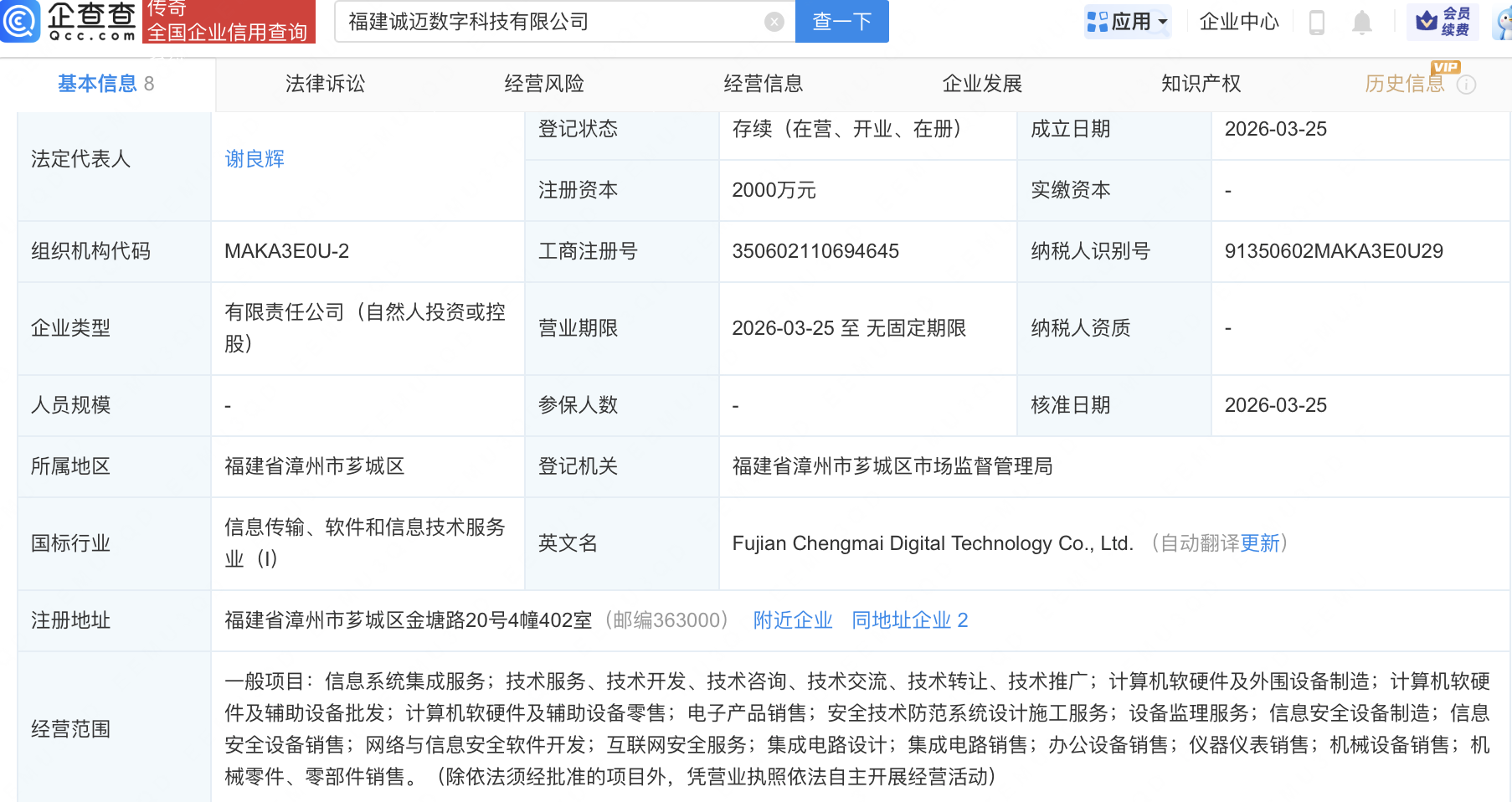
Task: Click 更新 to refresh English name translation
Action: tap(1260, 543)
